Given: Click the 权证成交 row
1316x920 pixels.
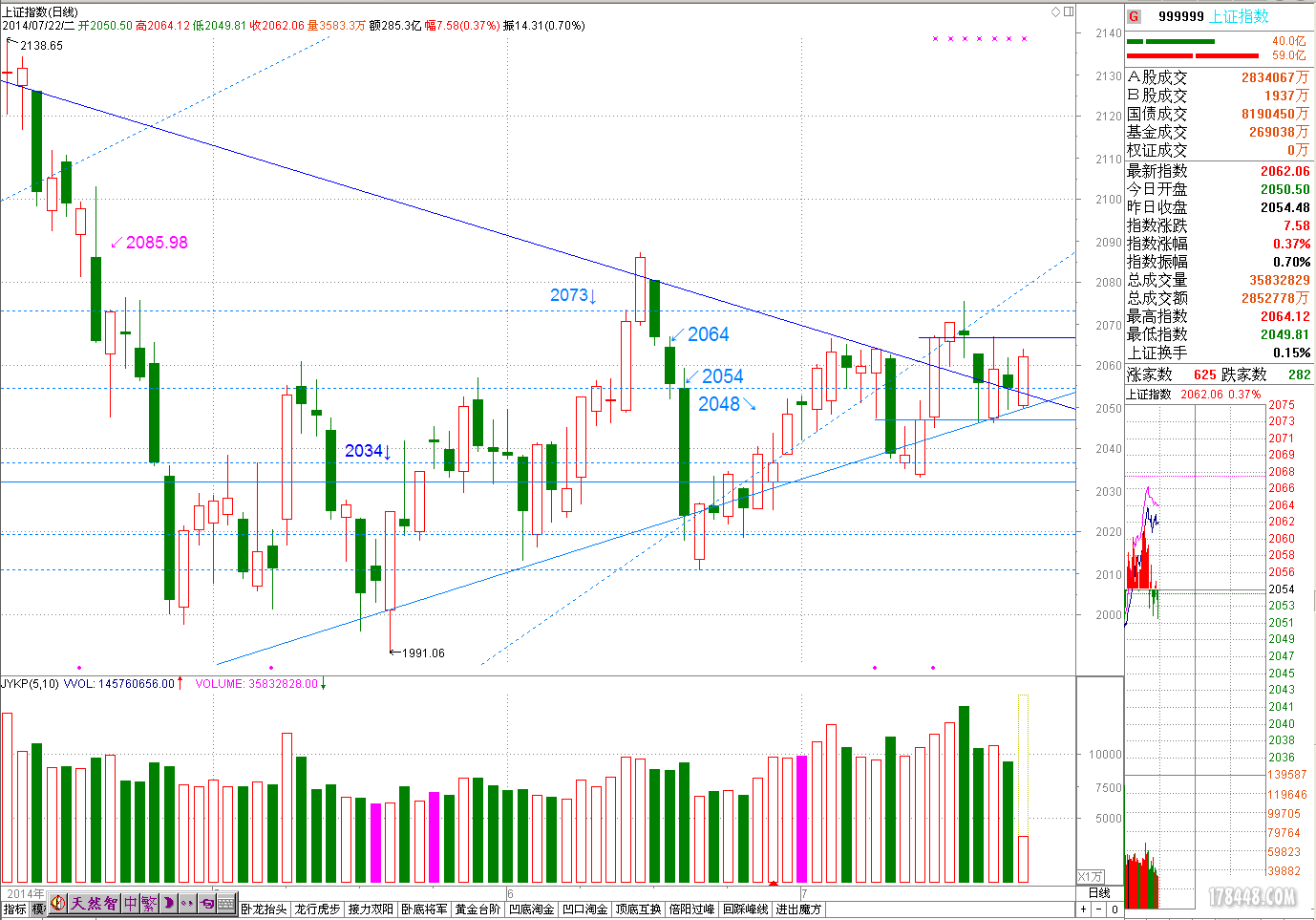Looking at the screenshot, I should (x=1219, y=150).
